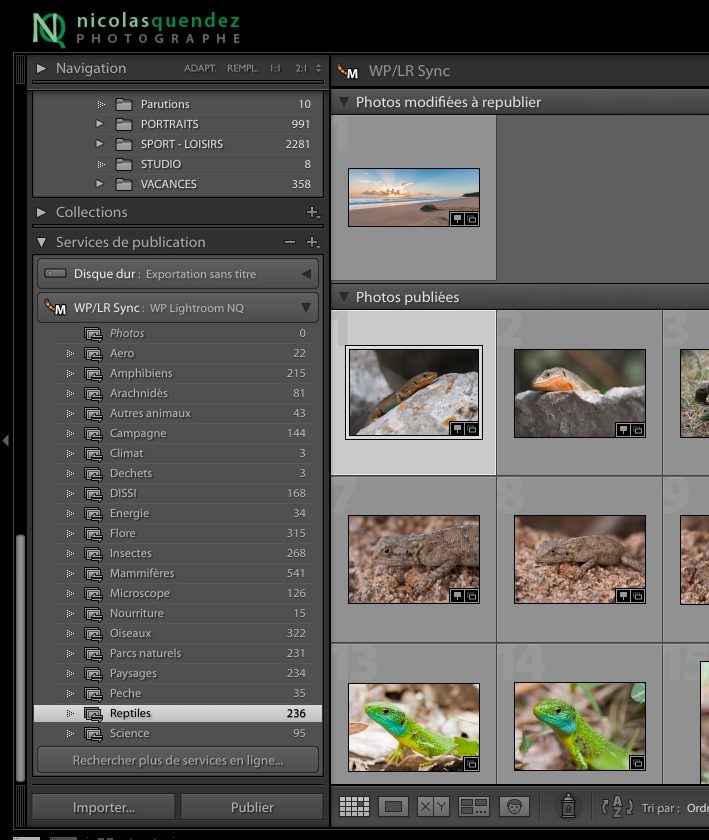Set navigator zoom to REMPL.
The image size is (709, 840).
point(242,69)
